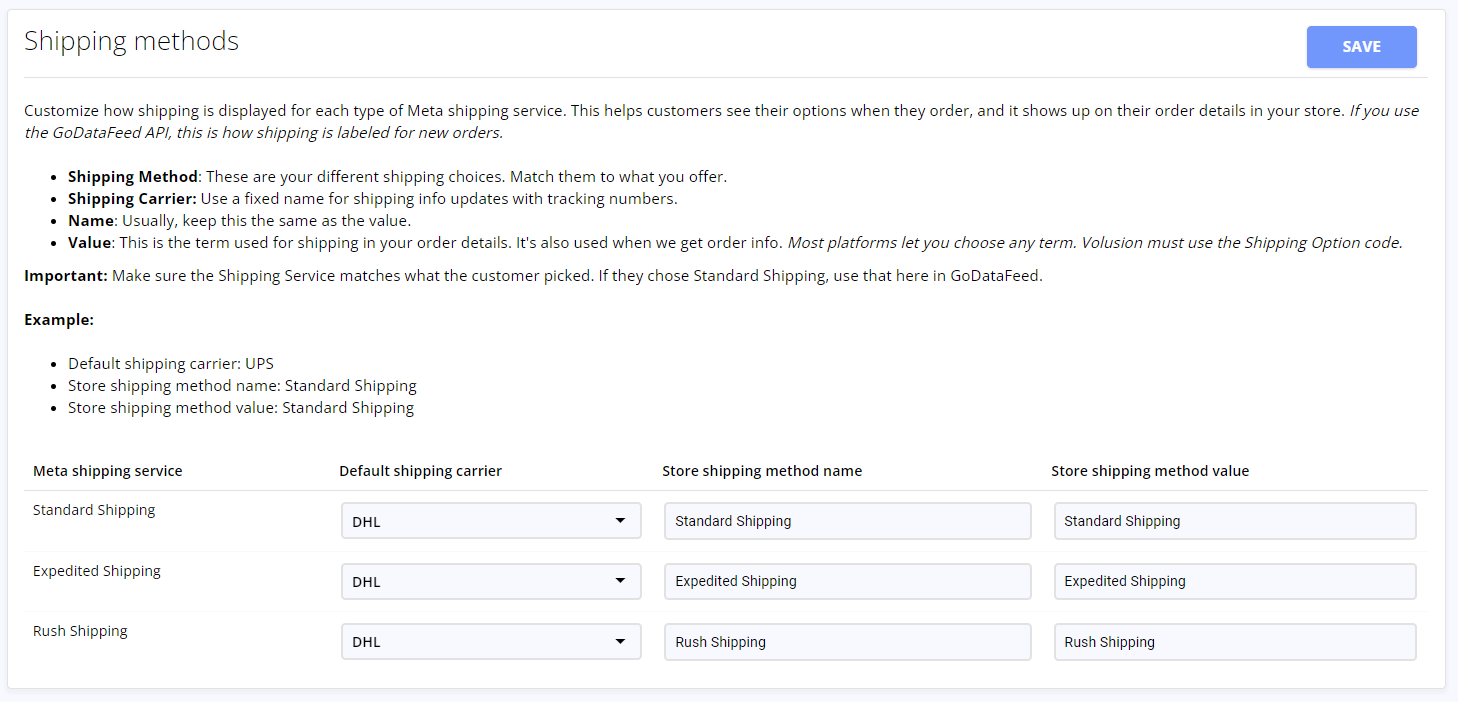Click the bold 'Name' bullet label
Image resolution: width=1458 pixels, height=702 pixels.
[x=91, y=221]
